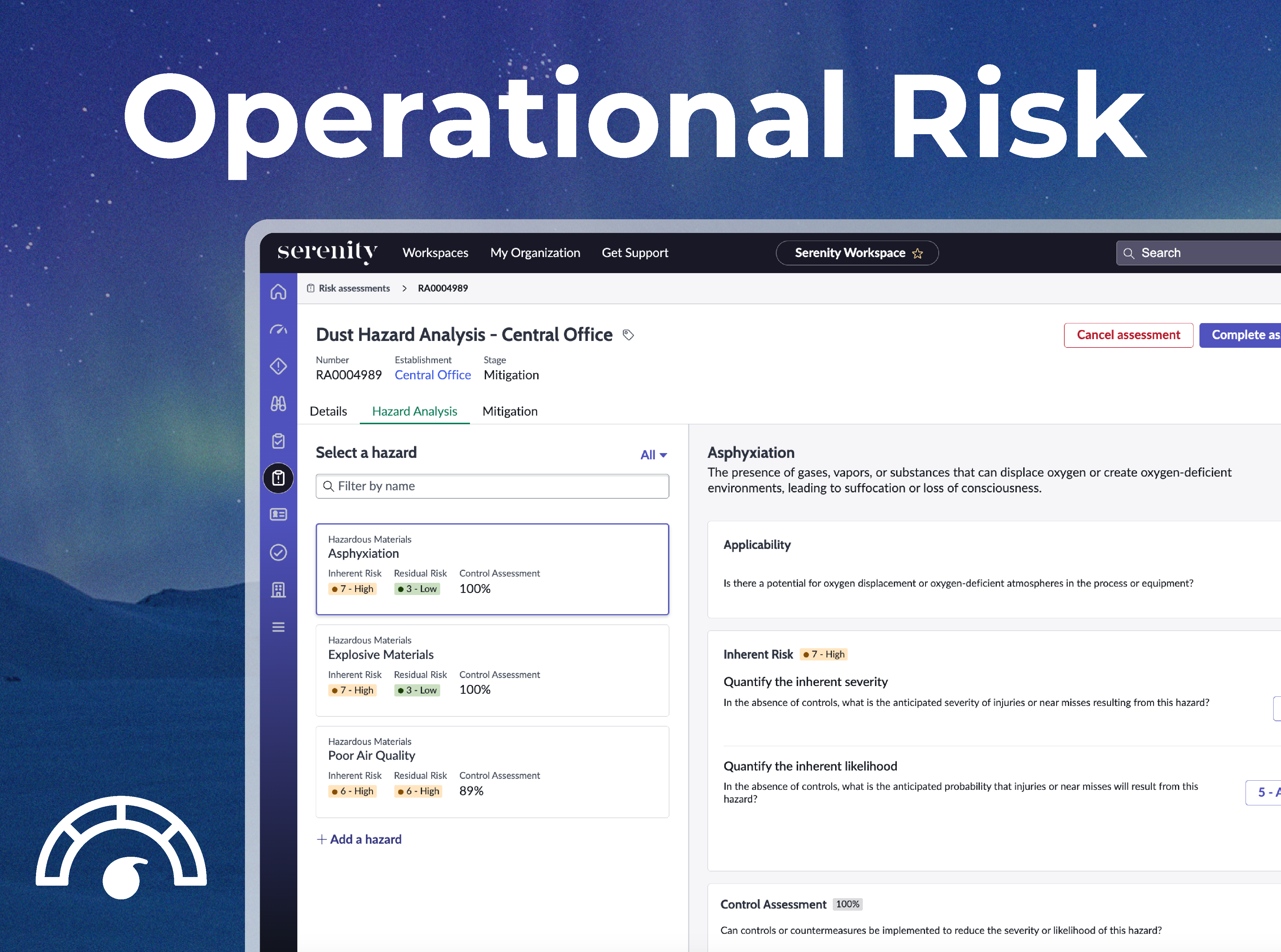Click the circled checkmark sidebar icon
The width and height of the screenshot is (1281, 952).
coord(279,553)
